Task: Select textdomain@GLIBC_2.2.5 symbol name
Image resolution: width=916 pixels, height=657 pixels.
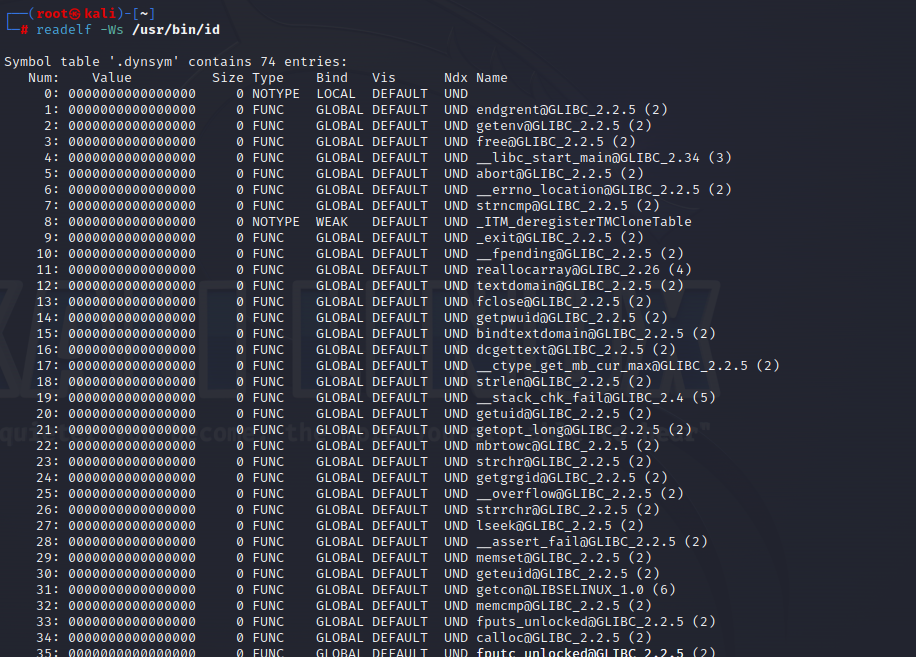Action: tap(564, 286)
